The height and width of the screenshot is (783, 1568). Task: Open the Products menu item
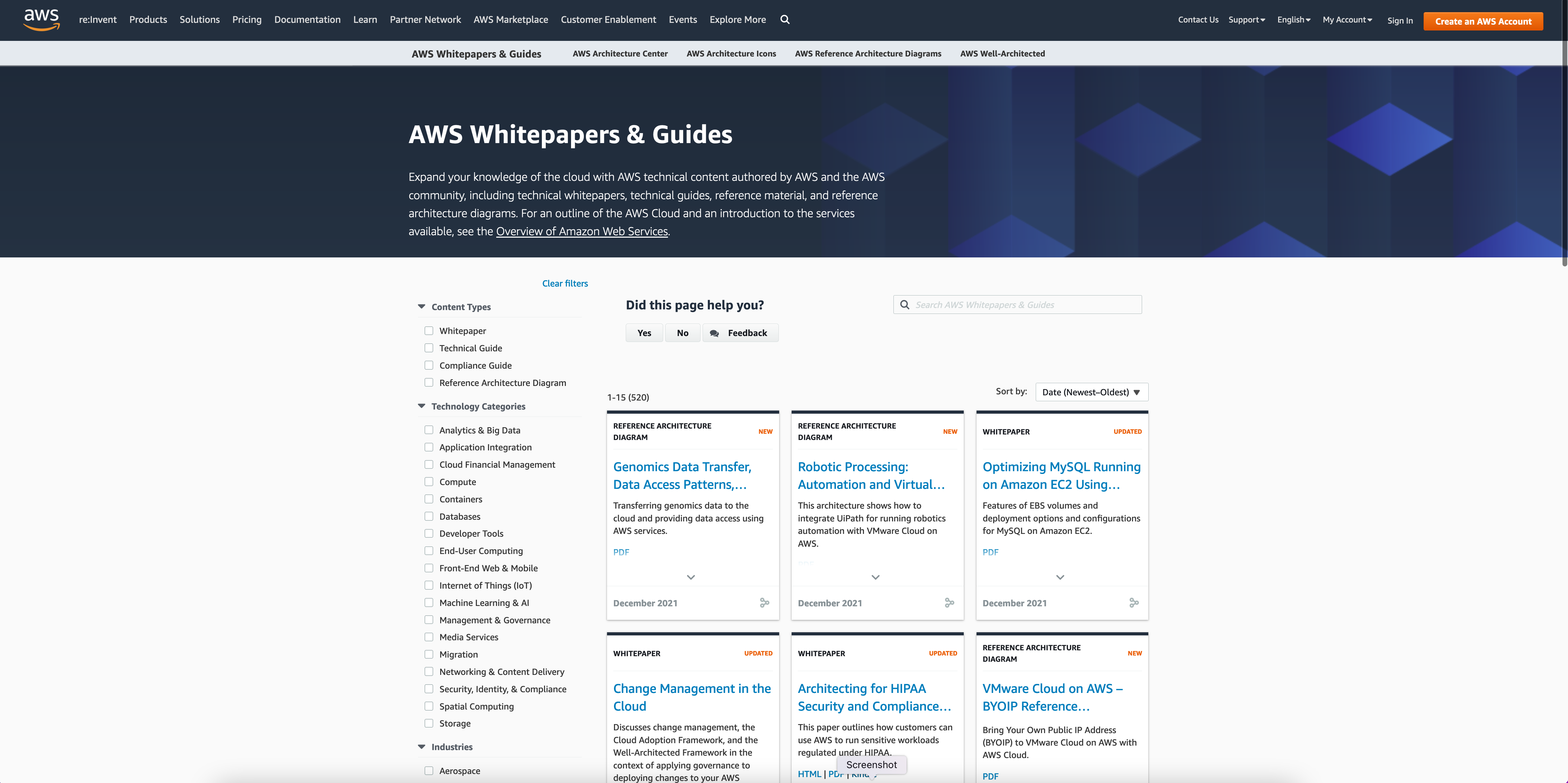tap(148, 19)
